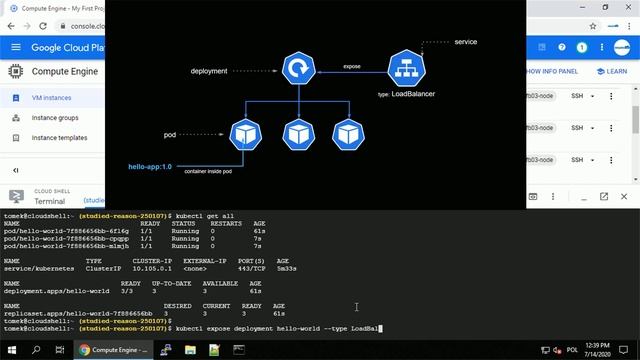Click the faded icon left of help
Image resolution: width=640 pixels, height=360 pixels.
tap(542, 47)
